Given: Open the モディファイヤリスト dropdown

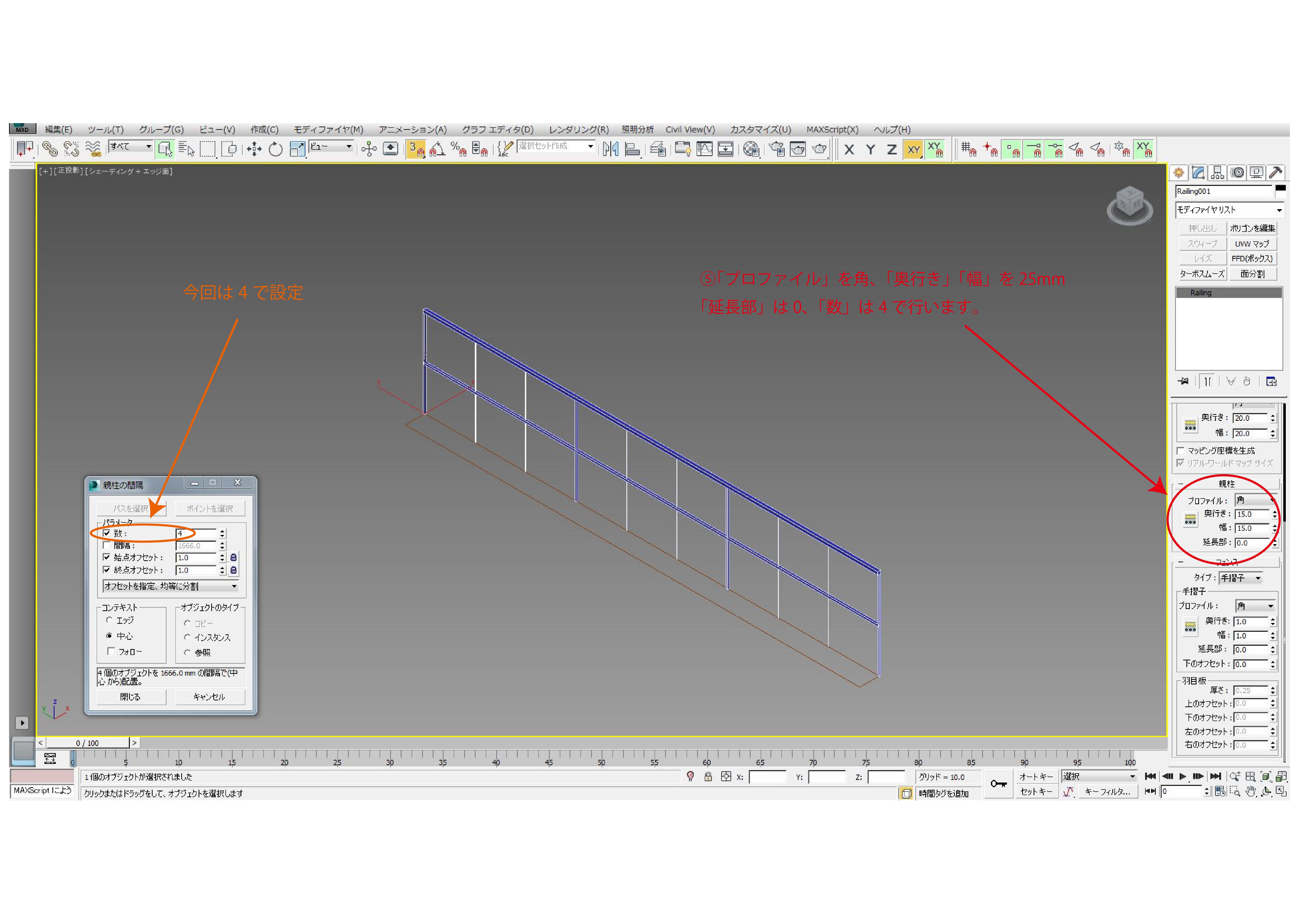Looking at the screenshot, I should [x=1229, y=210].
